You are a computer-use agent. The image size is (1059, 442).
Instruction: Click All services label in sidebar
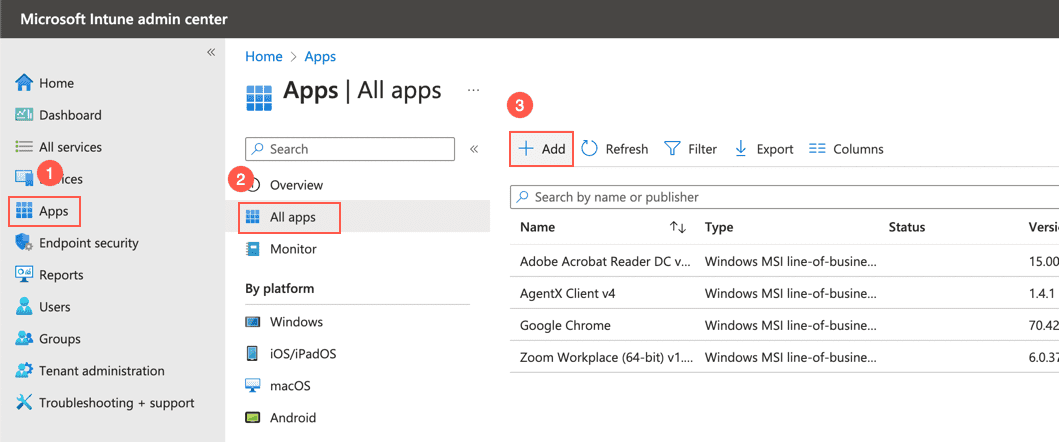tap(71, 147)
